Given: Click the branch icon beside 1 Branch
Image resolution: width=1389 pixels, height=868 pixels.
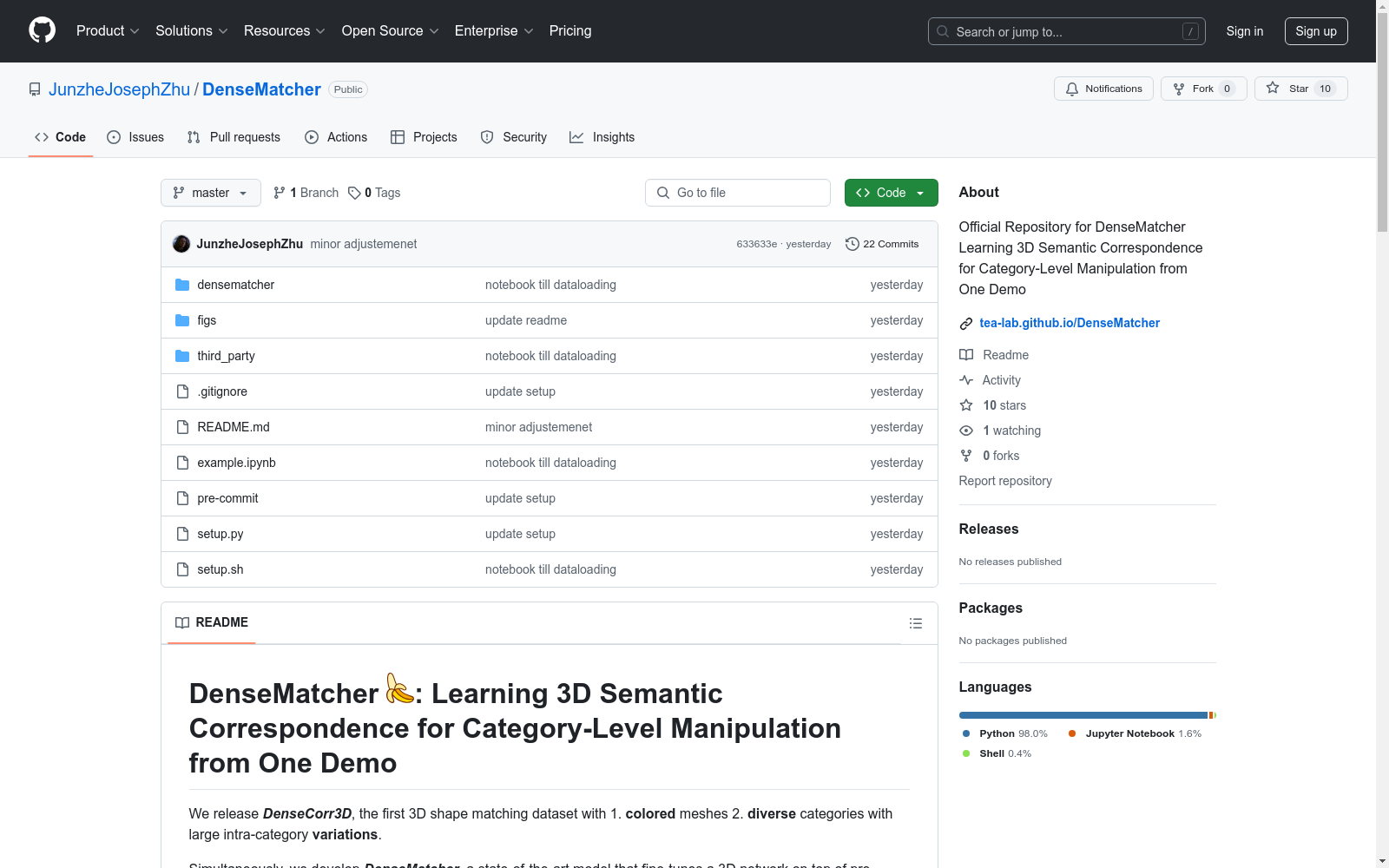Looking at the screenshot, I should pyautogui.click(x=280, y=193).
